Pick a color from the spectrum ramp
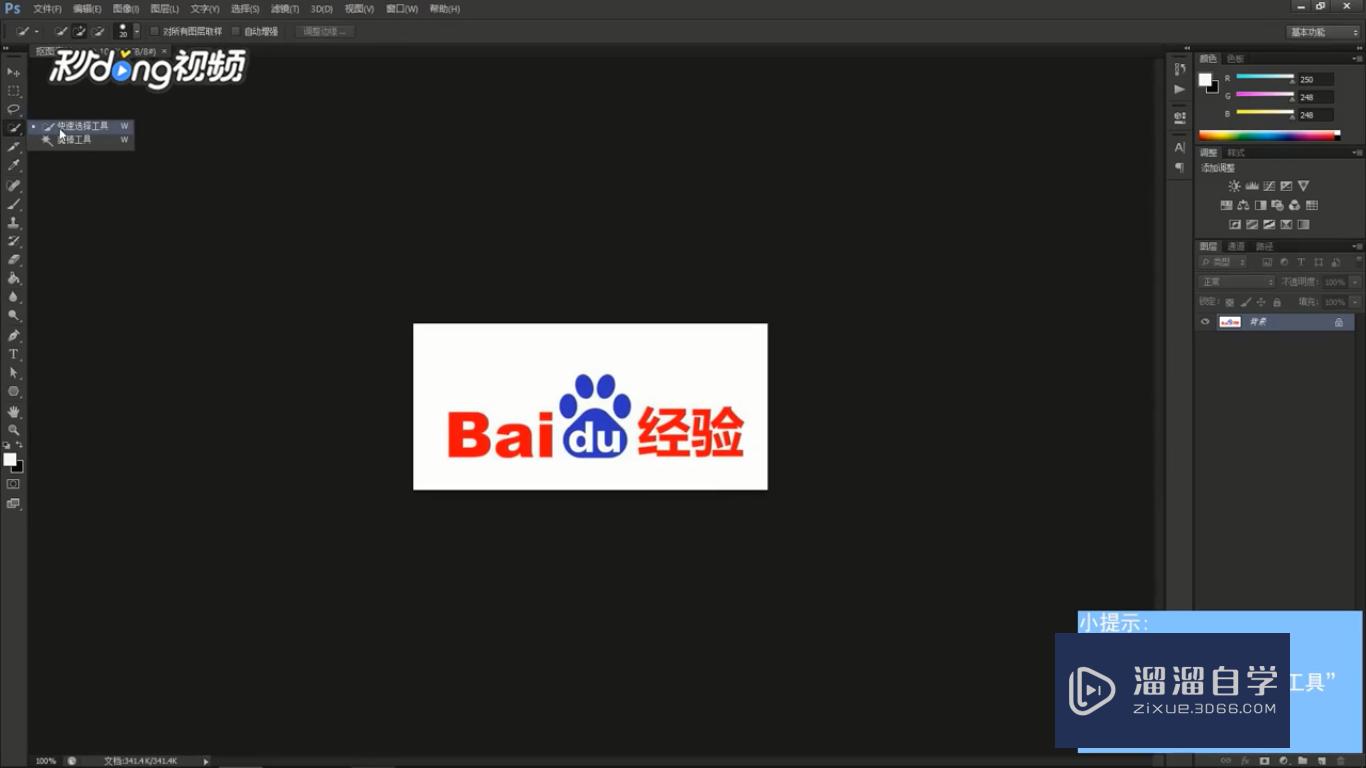 pyautogui.click(x=1268, y=135)
